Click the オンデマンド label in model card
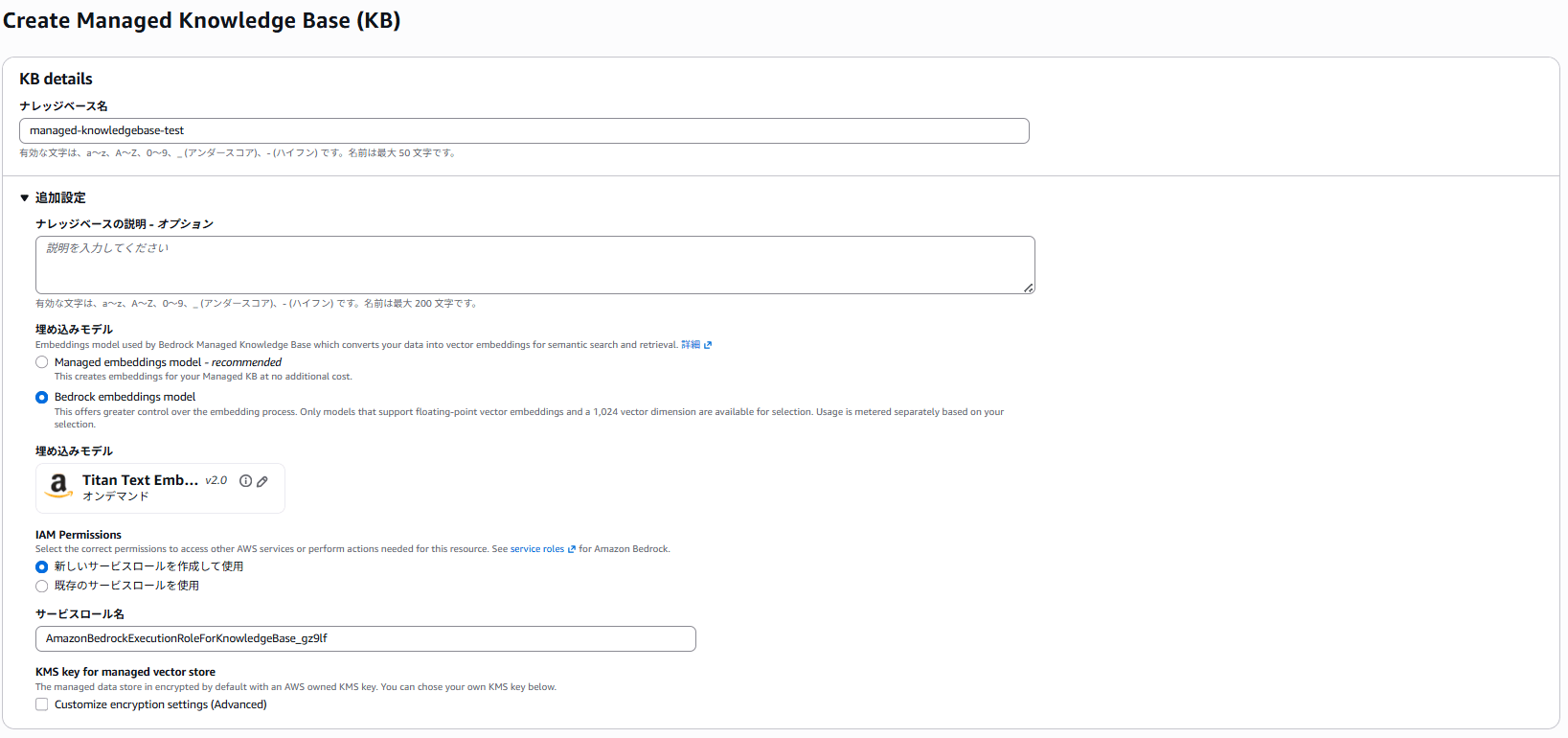 tap(116, 496)
